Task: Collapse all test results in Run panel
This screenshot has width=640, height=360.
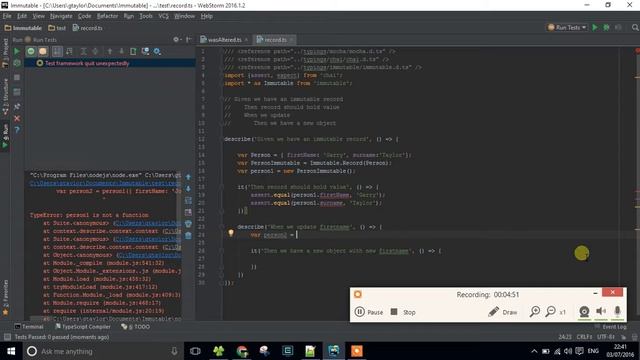Action: 95,51
